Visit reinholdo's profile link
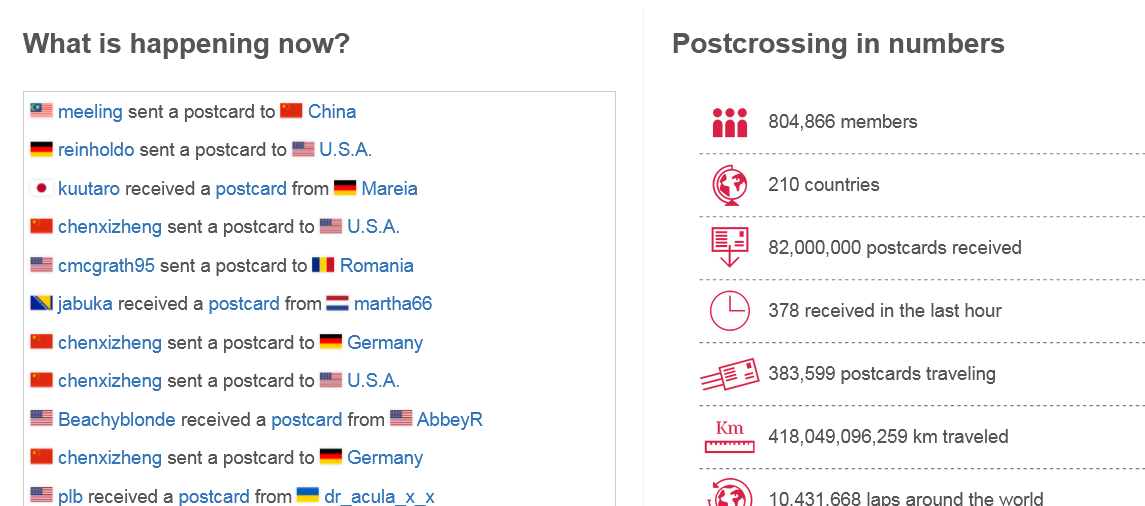 [96, 150]
